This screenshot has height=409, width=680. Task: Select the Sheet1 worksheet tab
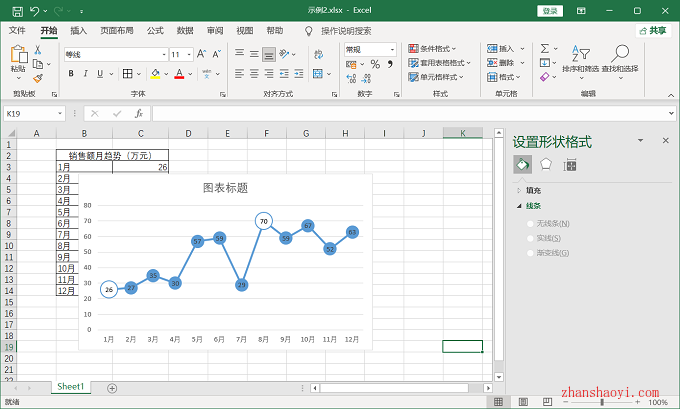click(x=71, y=386)
